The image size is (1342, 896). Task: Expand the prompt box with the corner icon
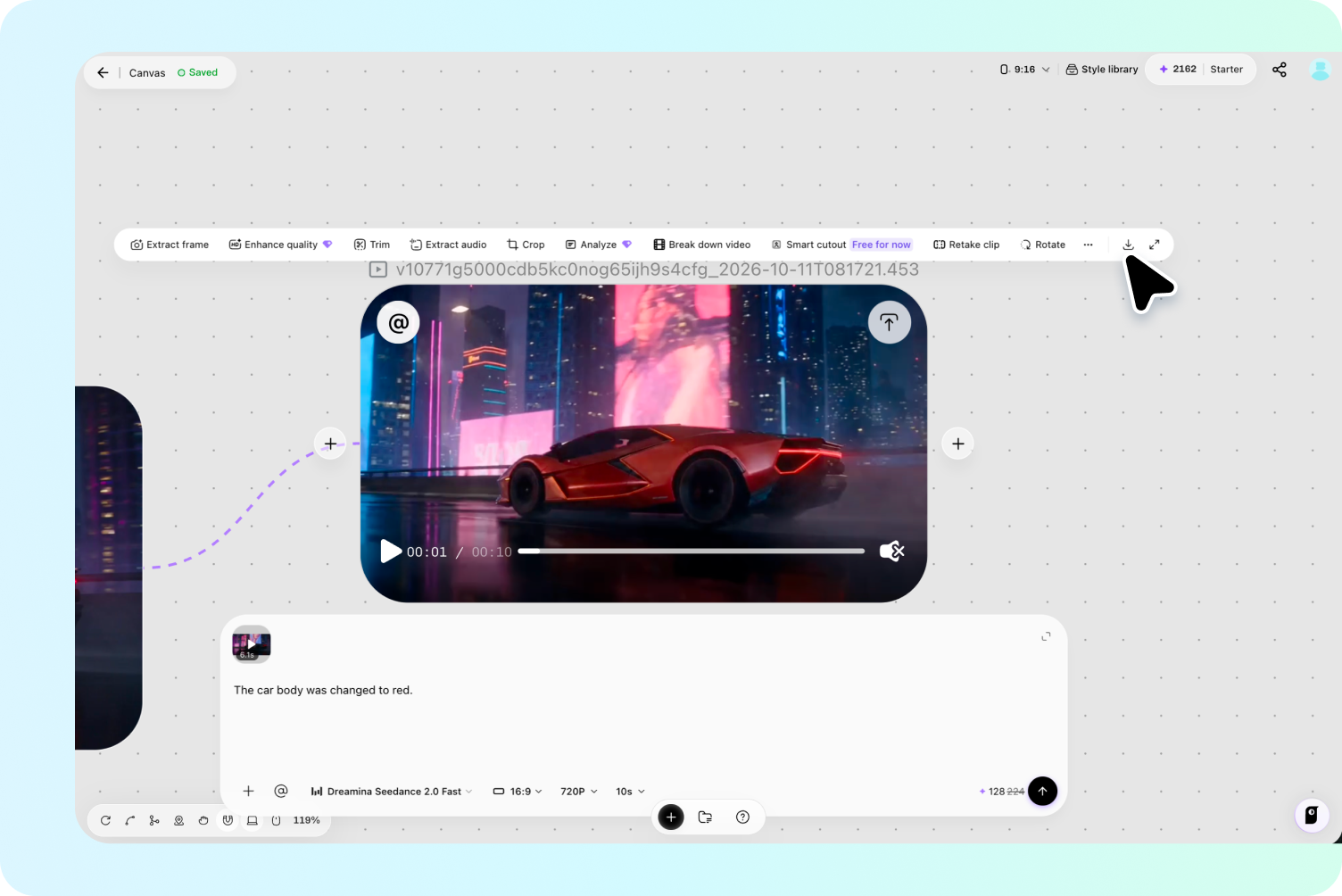[1046, 636]
